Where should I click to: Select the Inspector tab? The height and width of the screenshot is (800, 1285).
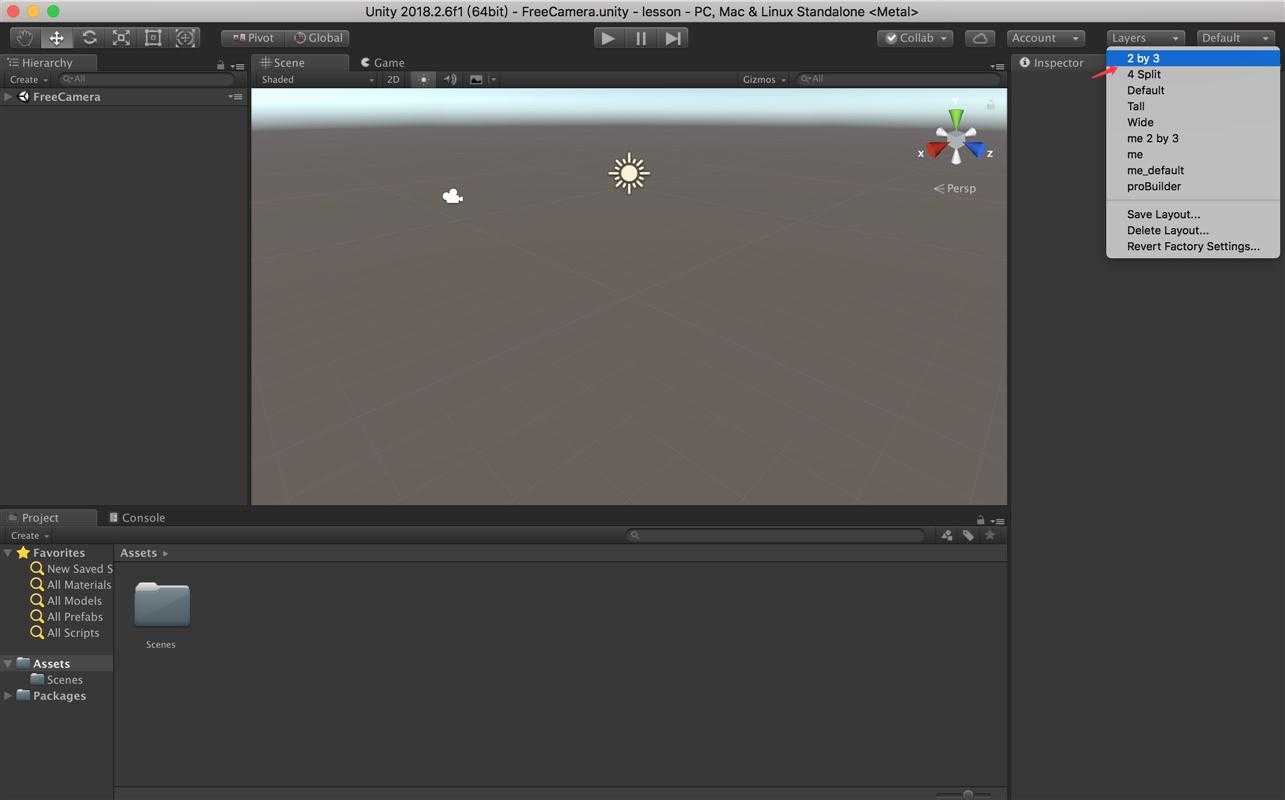1051,62
